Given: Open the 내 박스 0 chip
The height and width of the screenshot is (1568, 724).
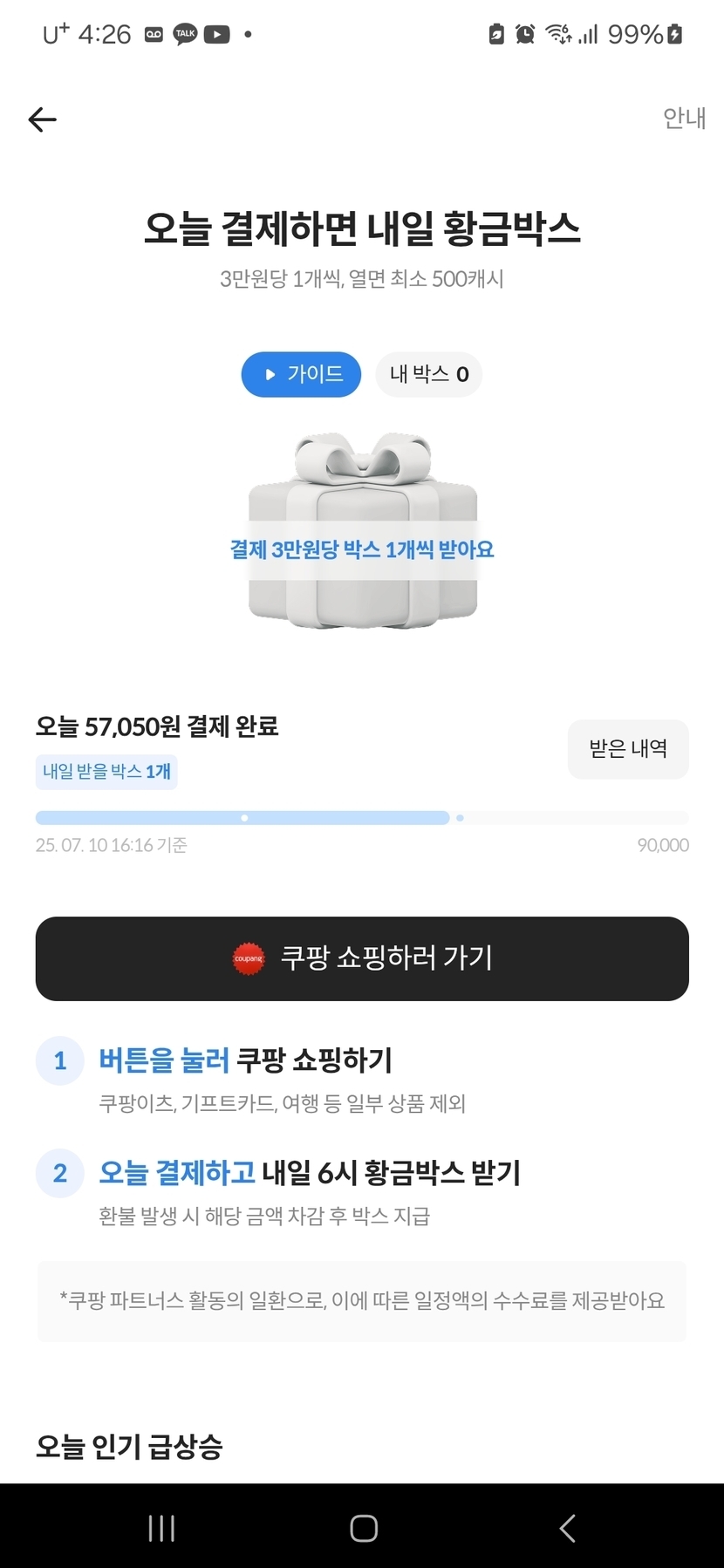Looking at the screenshot, I should point(428,375).
